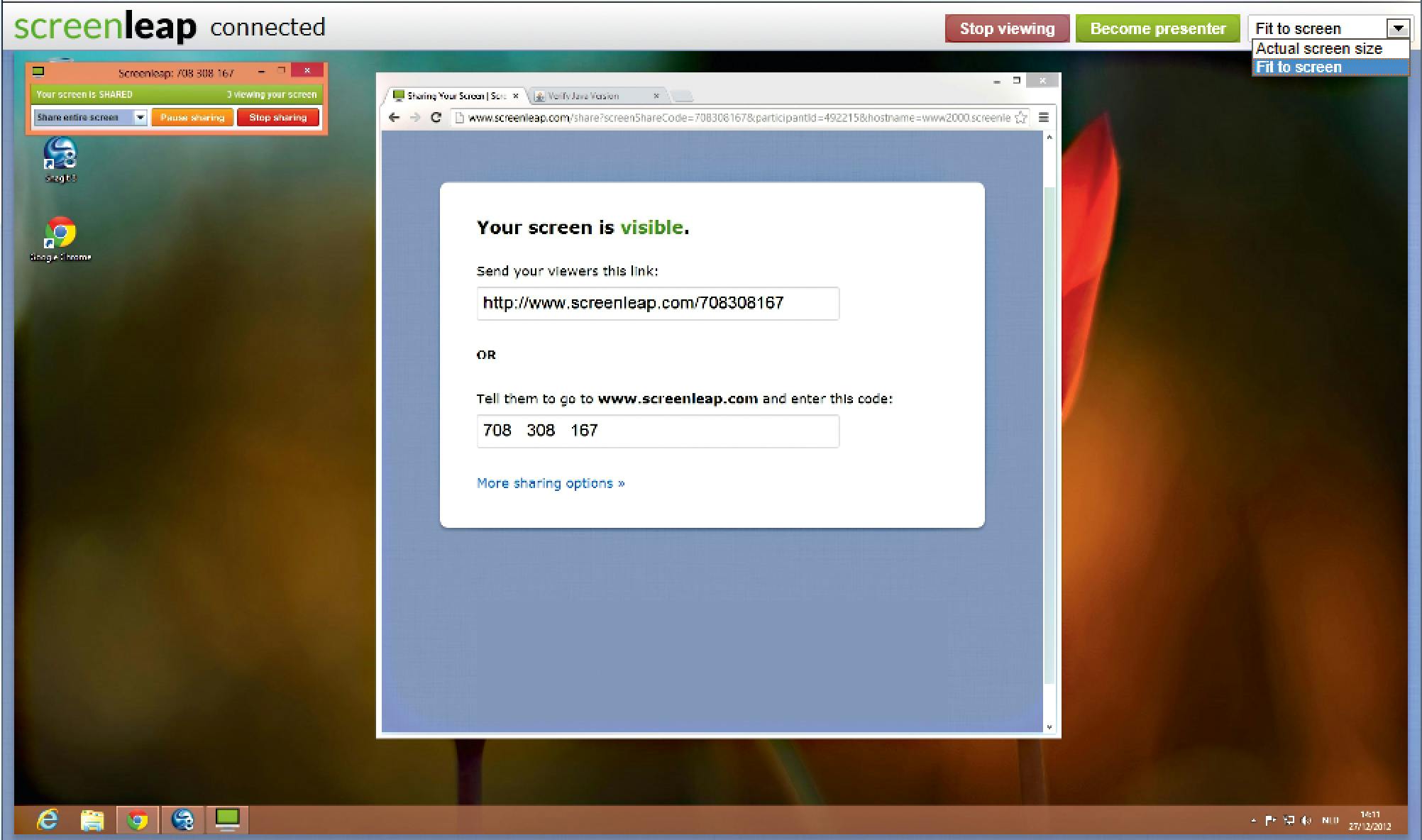
Task: Click the Stop viewing button
Action: click(1006, 29)
